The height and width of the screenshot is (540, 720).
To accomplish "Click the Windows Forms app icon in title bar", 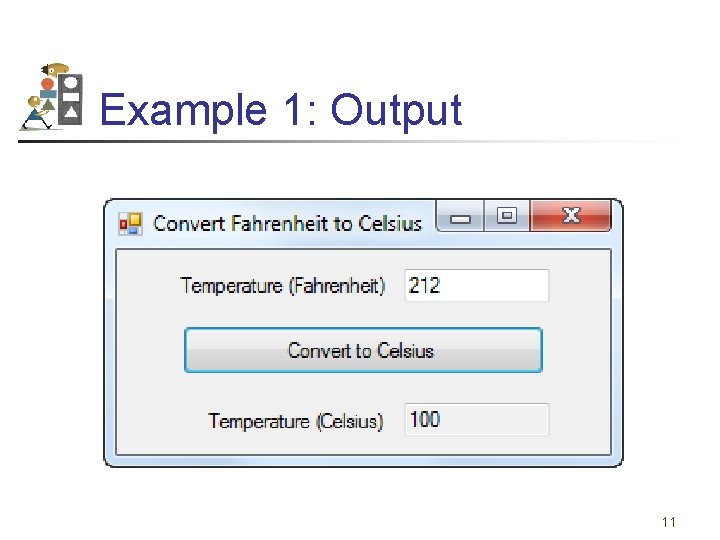I will 130,224.
